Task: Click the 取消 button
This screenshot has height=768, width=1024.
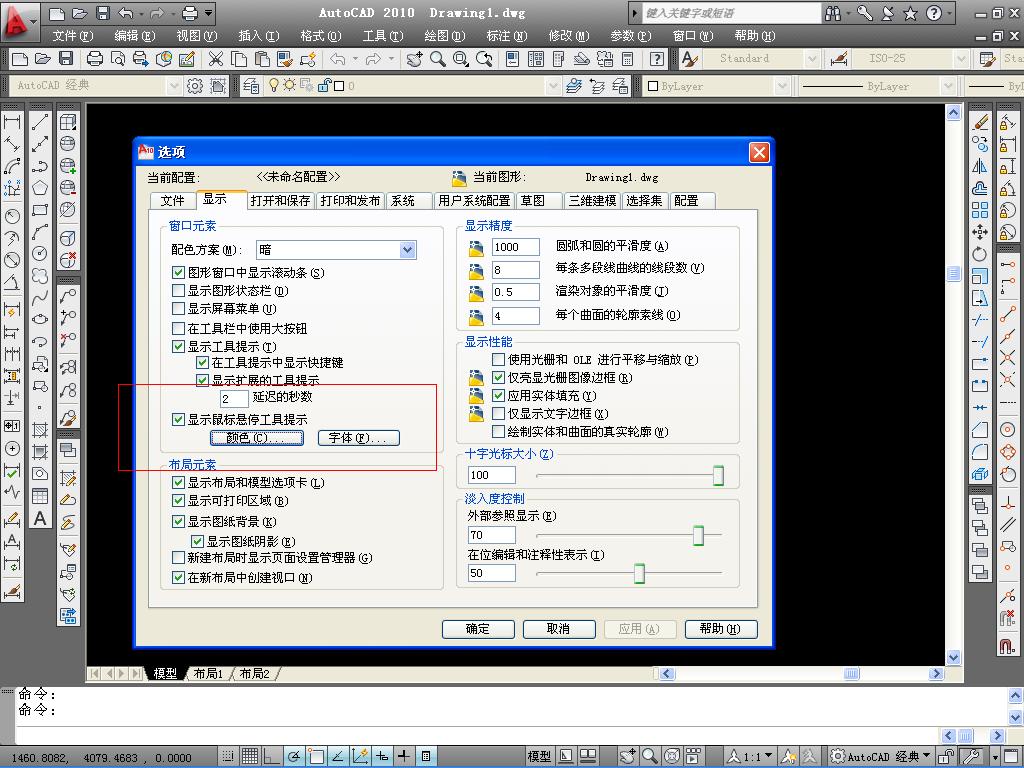Action: (x=558, y=629)
